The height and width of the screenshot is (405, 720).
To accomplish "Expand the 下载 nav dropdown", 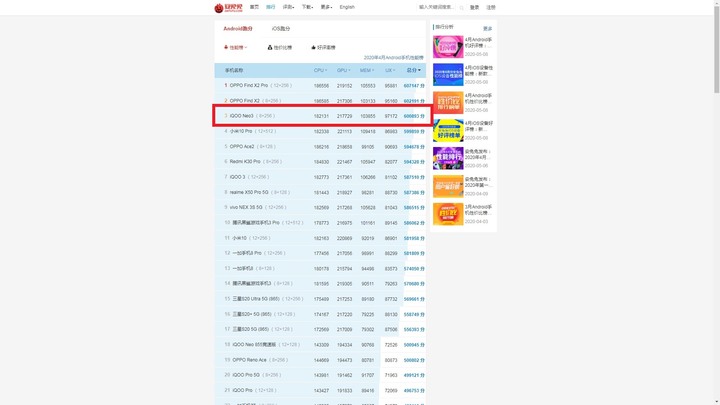I will click(x=307, y=7).
